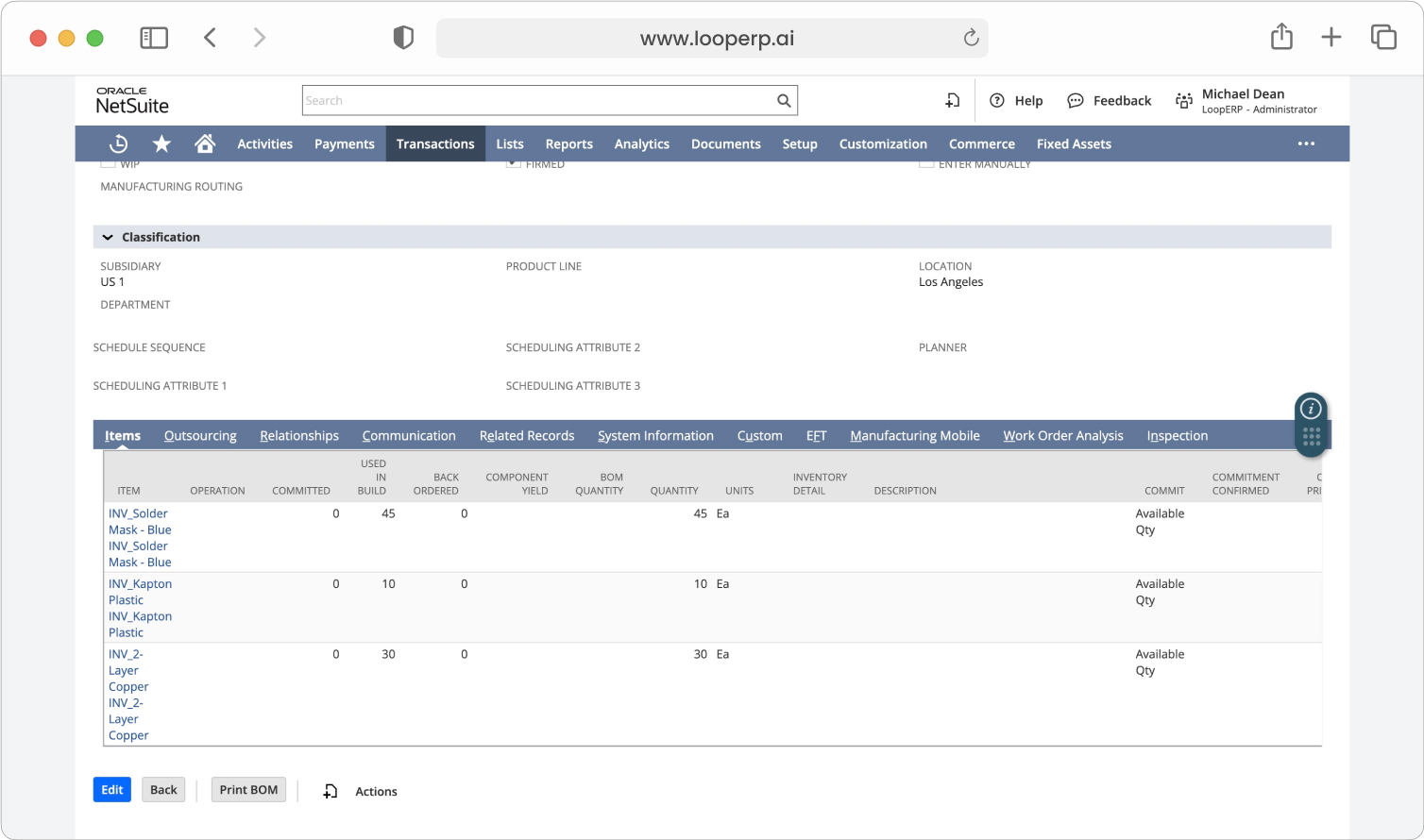Open the Help question mark icon
Screen dimensions: 1424x840
[x=997, y=100]
